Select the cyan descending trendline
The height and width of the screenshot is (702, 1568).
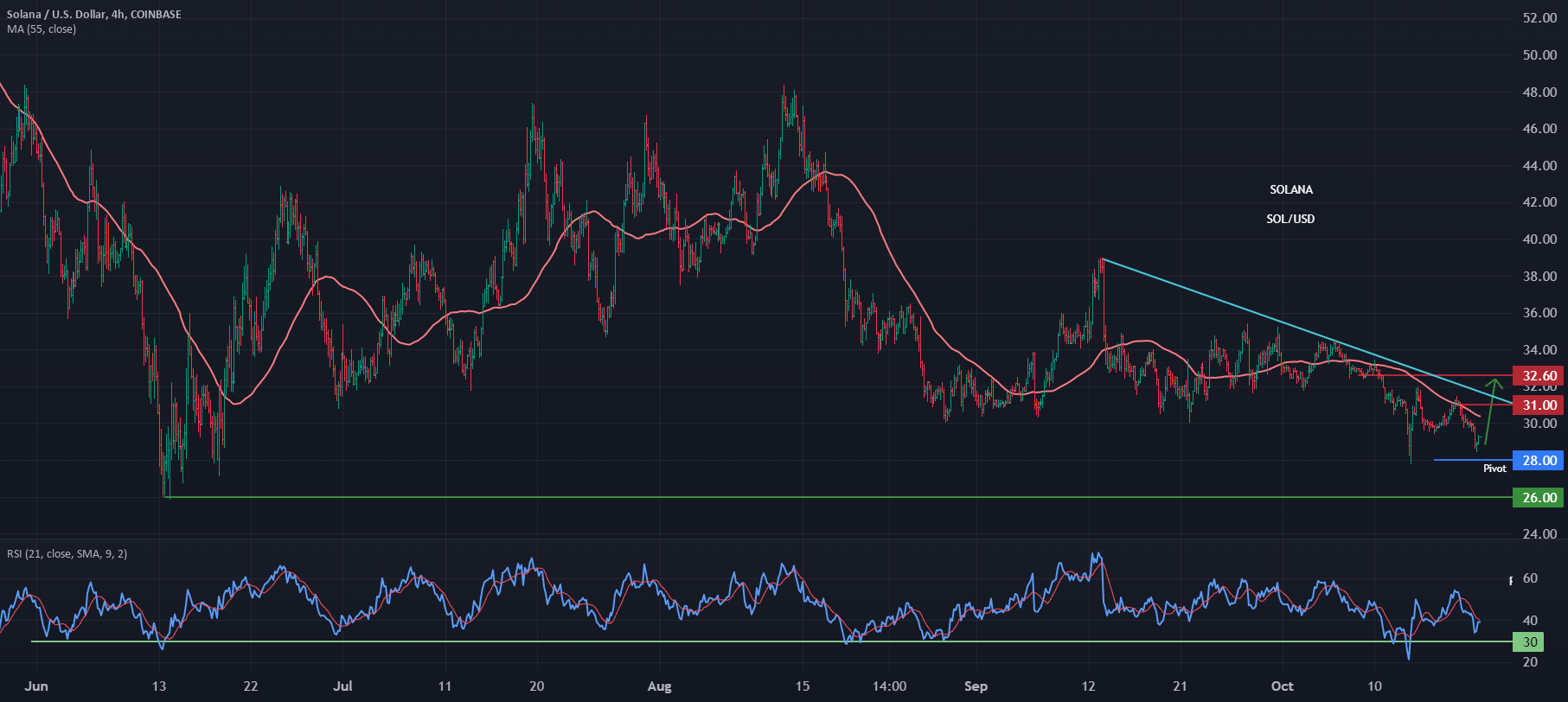[1306, 331]
